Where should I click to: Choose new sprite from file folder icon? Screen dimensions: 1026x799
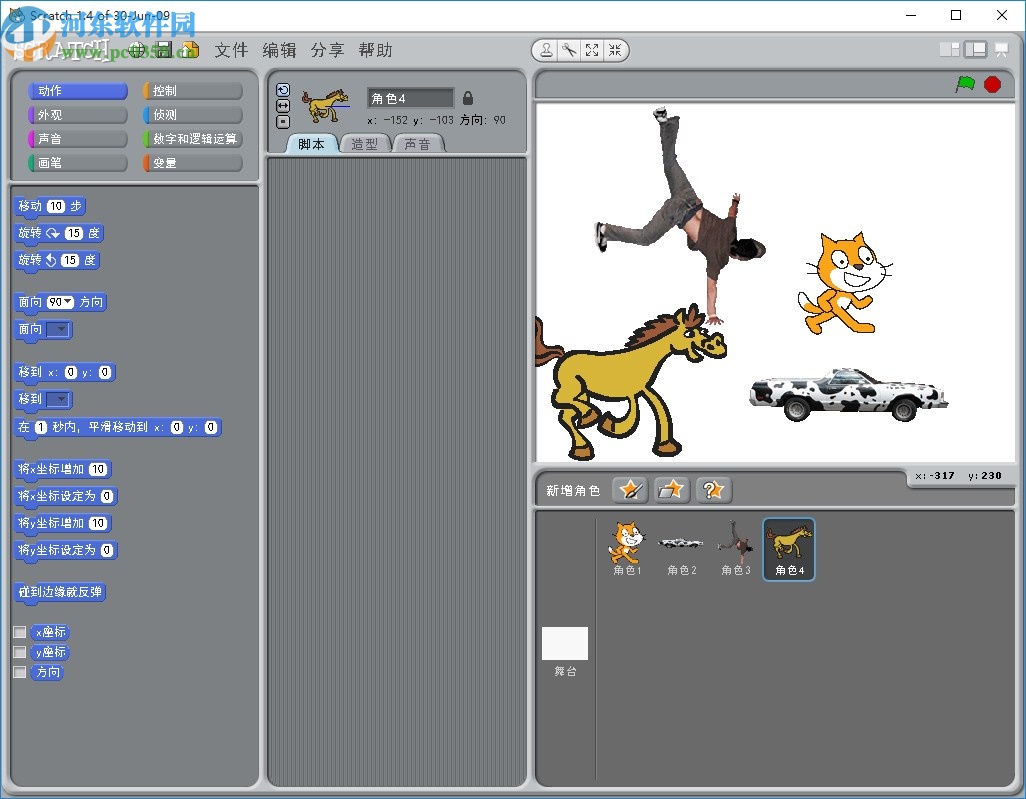tap(672, 490)
